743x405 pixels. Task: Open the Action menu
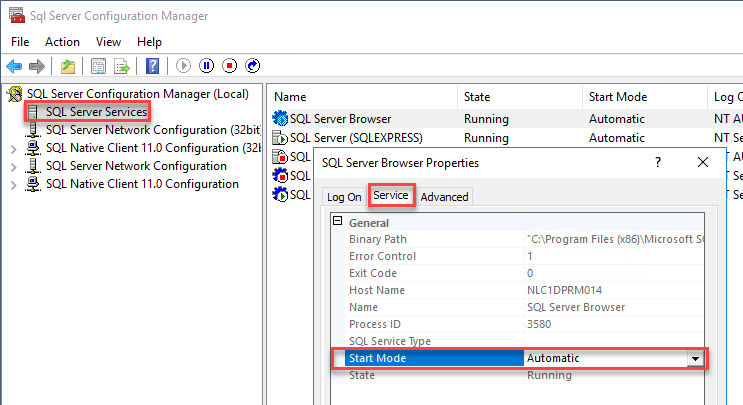[62, 42]
